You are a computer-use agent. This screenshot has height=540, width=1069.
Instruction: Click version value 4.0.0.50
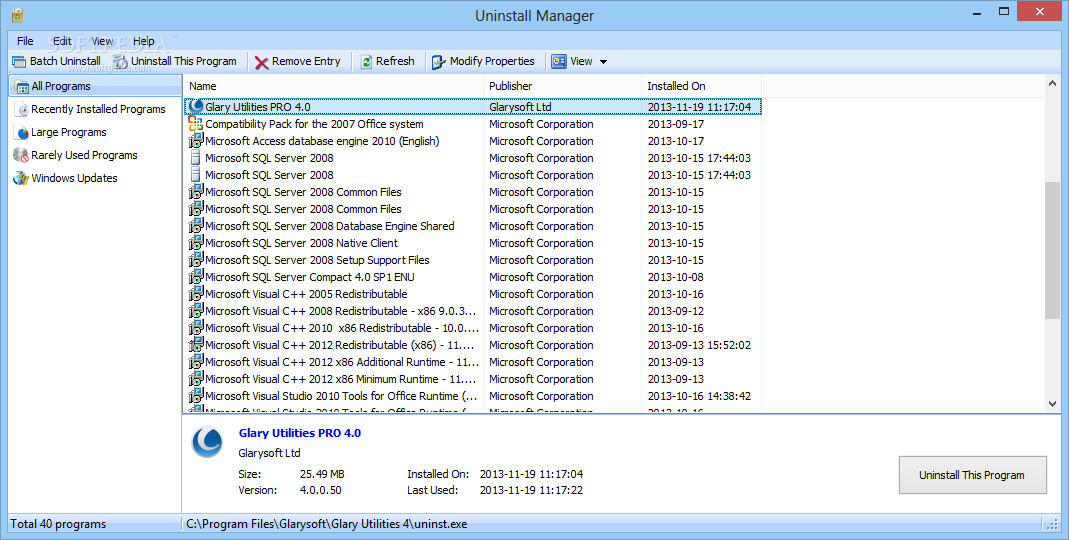(320, 490)
